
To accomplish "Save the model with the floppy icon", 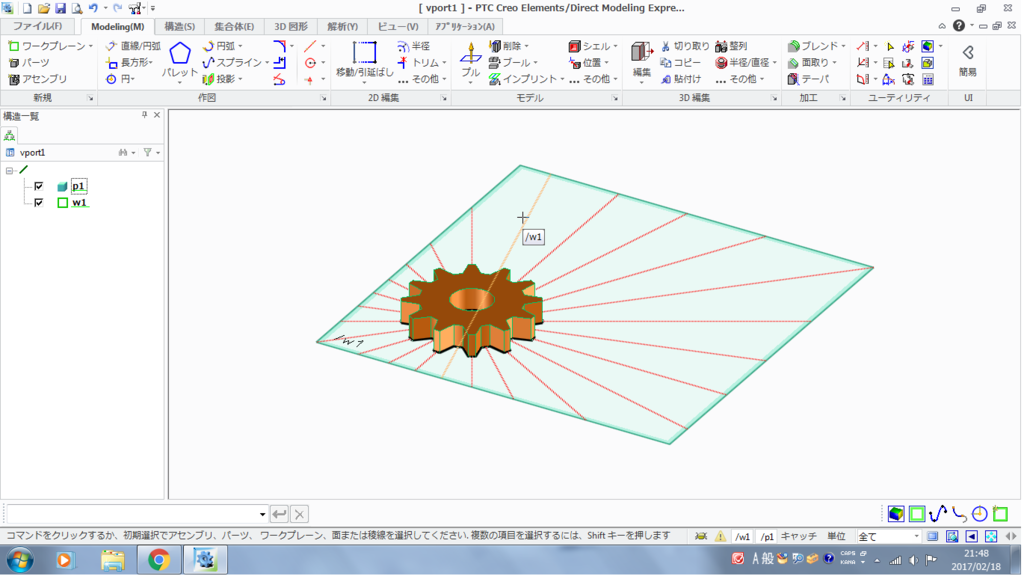I will (x=60, y=8).
